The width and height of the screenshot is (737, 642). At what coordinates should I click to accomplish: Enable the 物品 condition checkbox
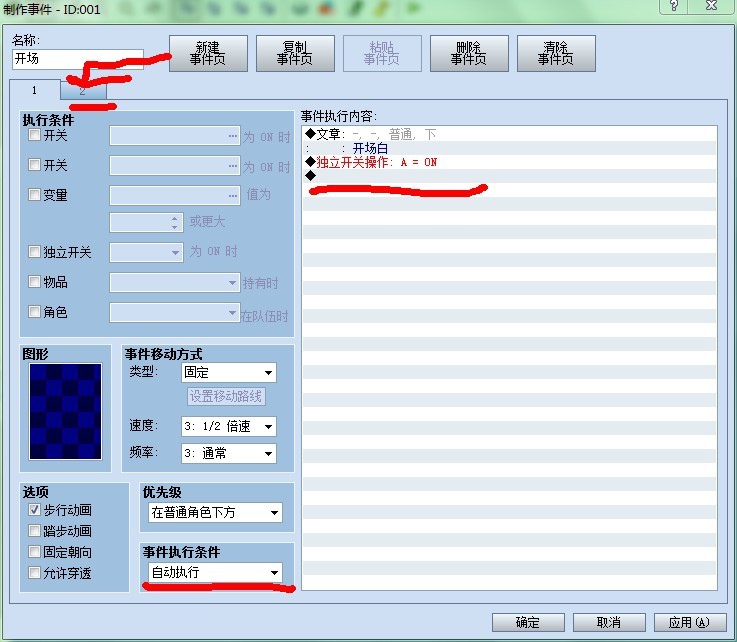coord(34,282)
